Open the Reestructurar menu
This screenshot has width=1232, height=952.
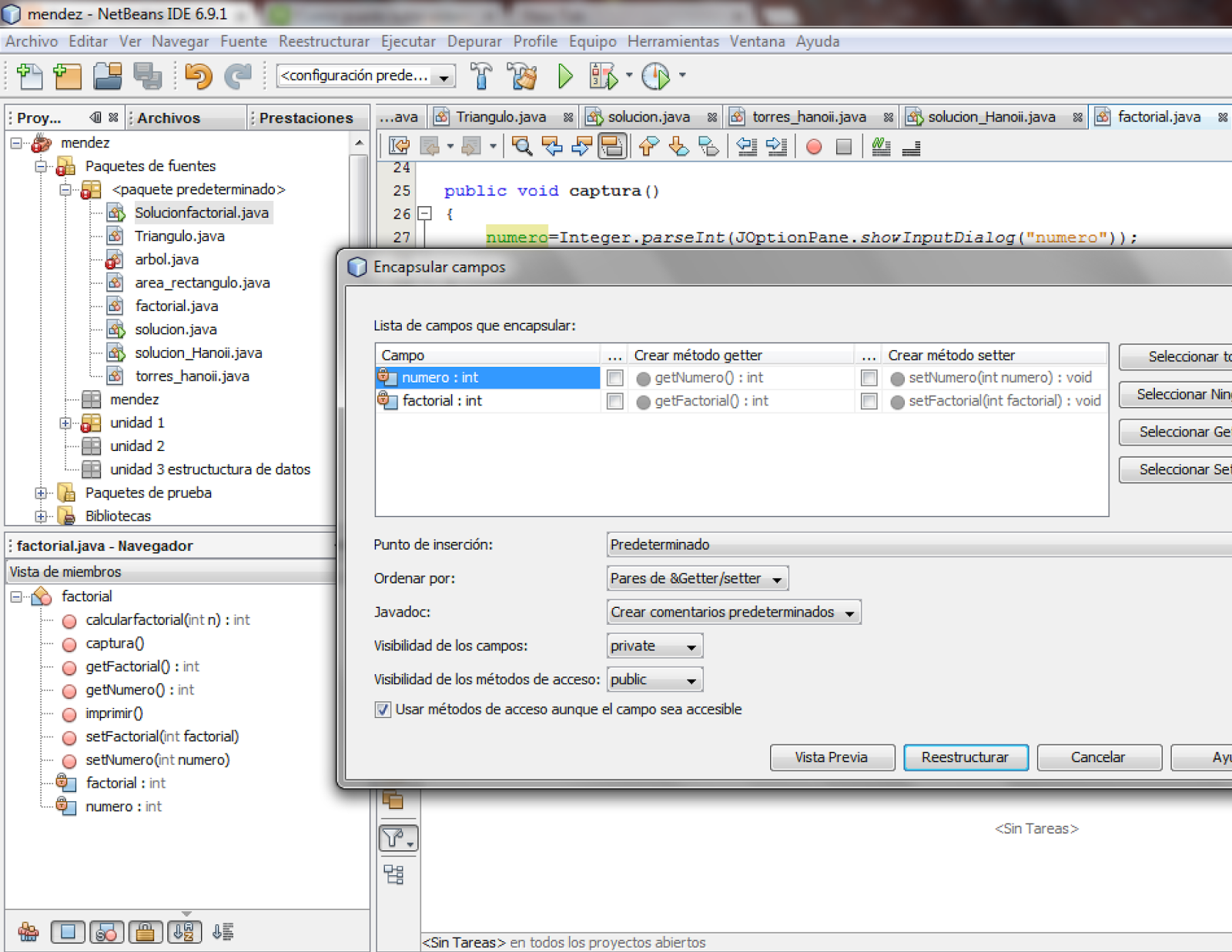(324, 41)
